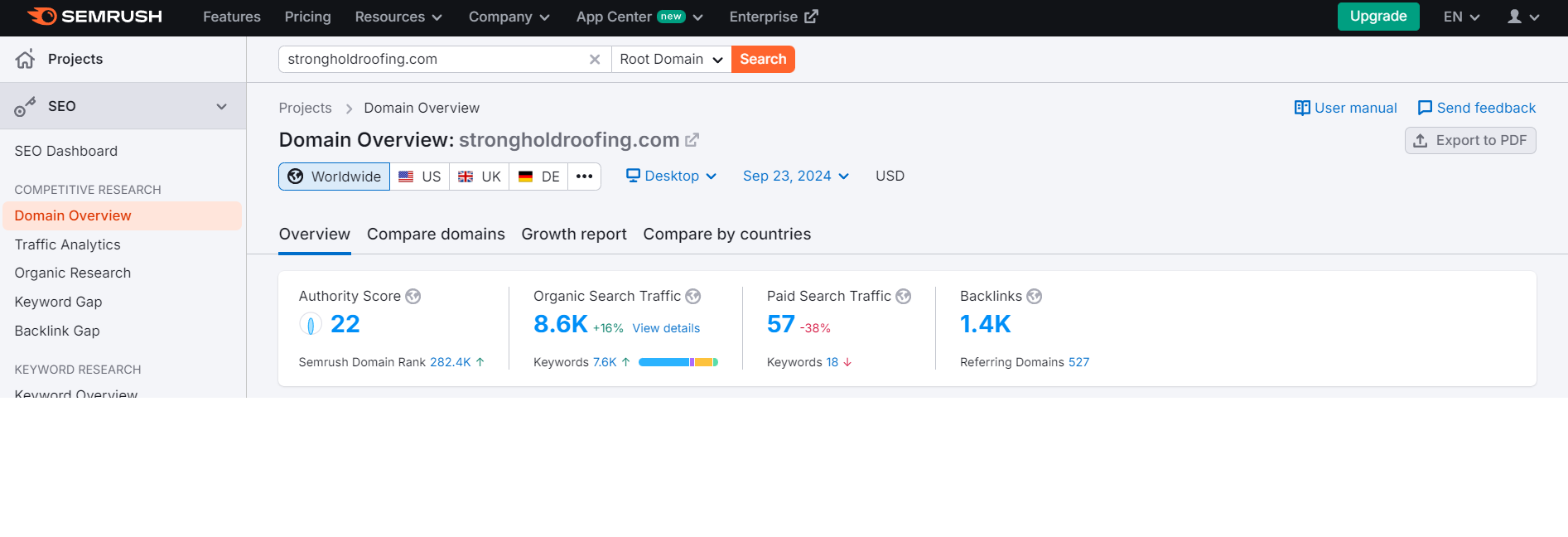Click the paid keywords down arrow
1568x537 pixels.
pyautogui.click(x=847, y=362)
